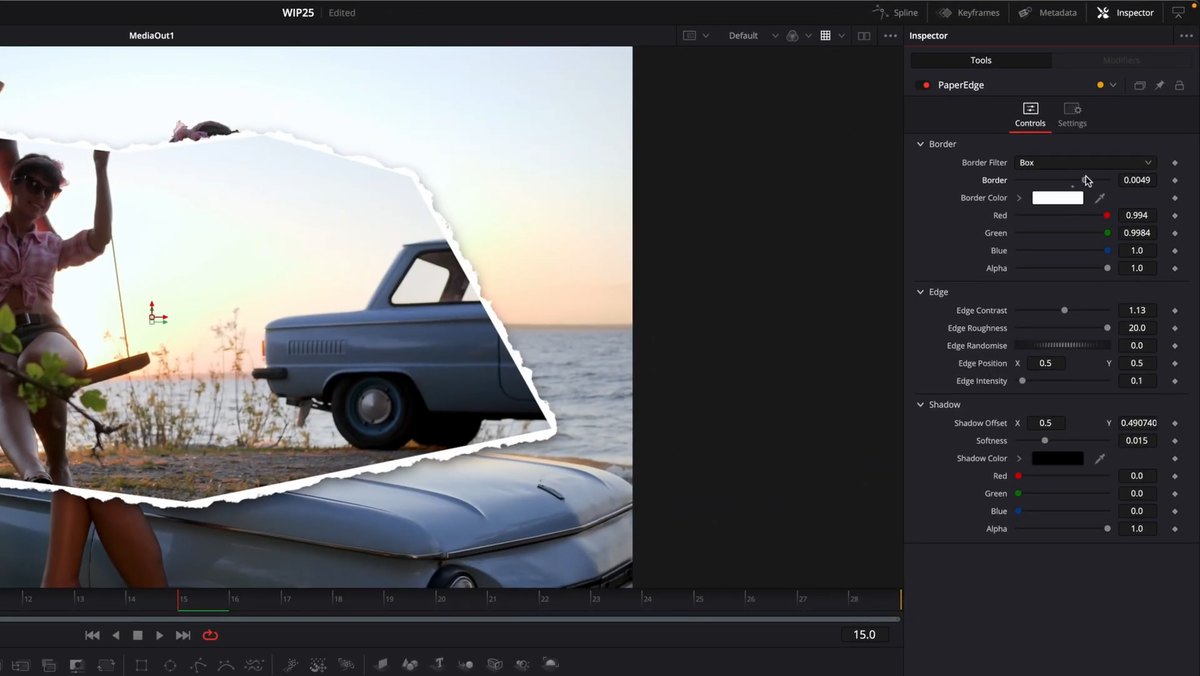Screen dimensions: 1200x676
Task: Toggle keyframe diamond for Border slider
Action: point(1175,180)
